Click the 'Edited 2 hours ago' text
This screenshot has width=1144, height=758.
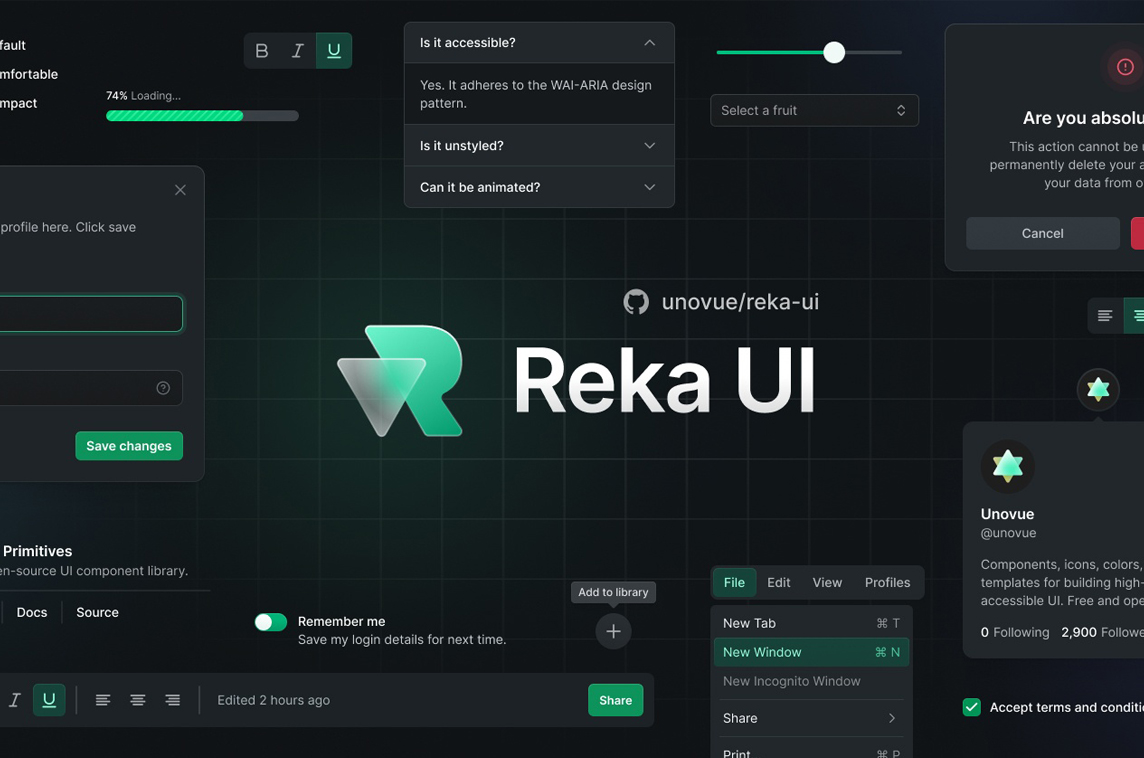click(274, 700)
